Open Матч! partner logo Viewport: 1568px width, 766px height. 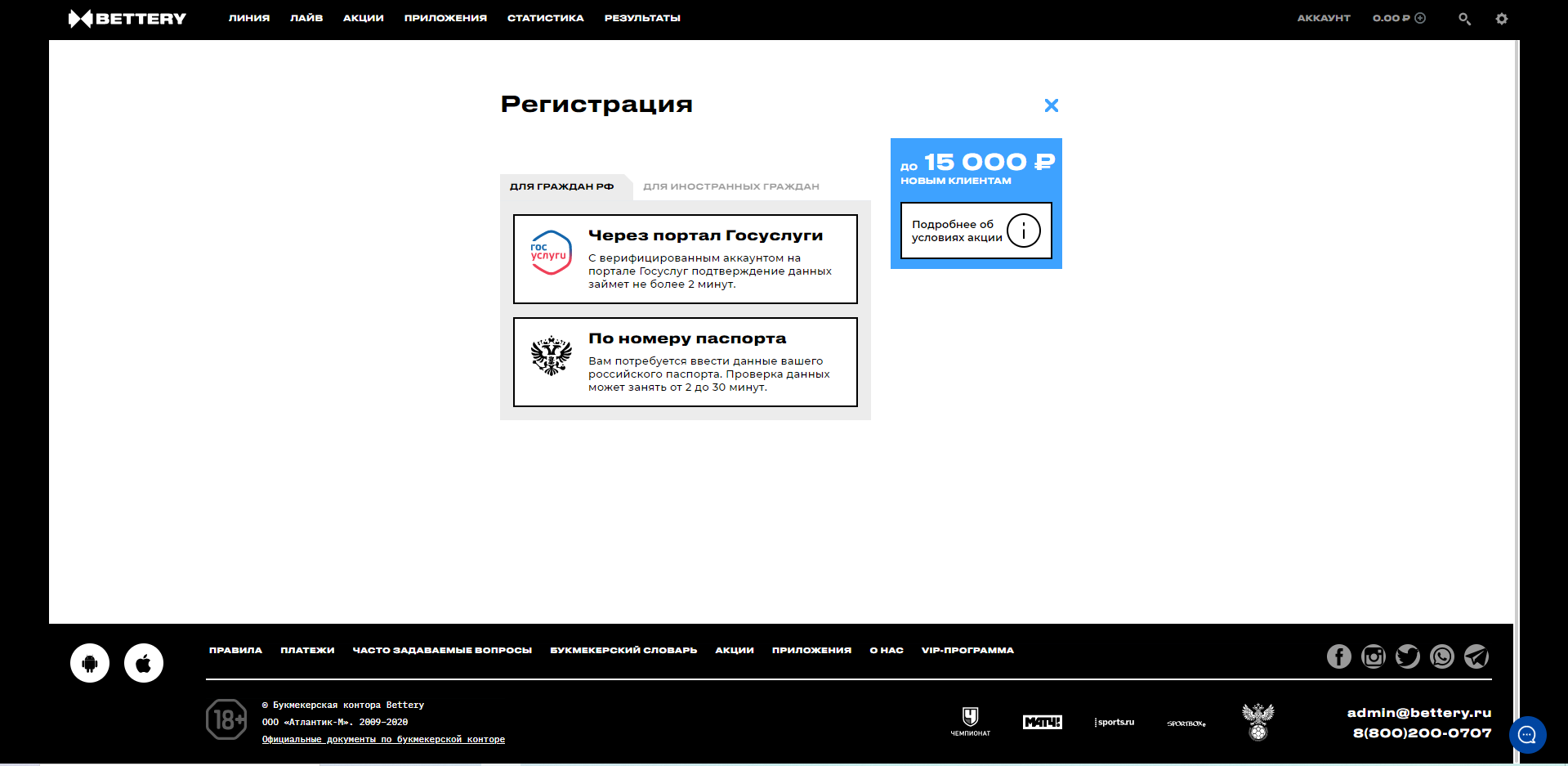click(1043, 722)
